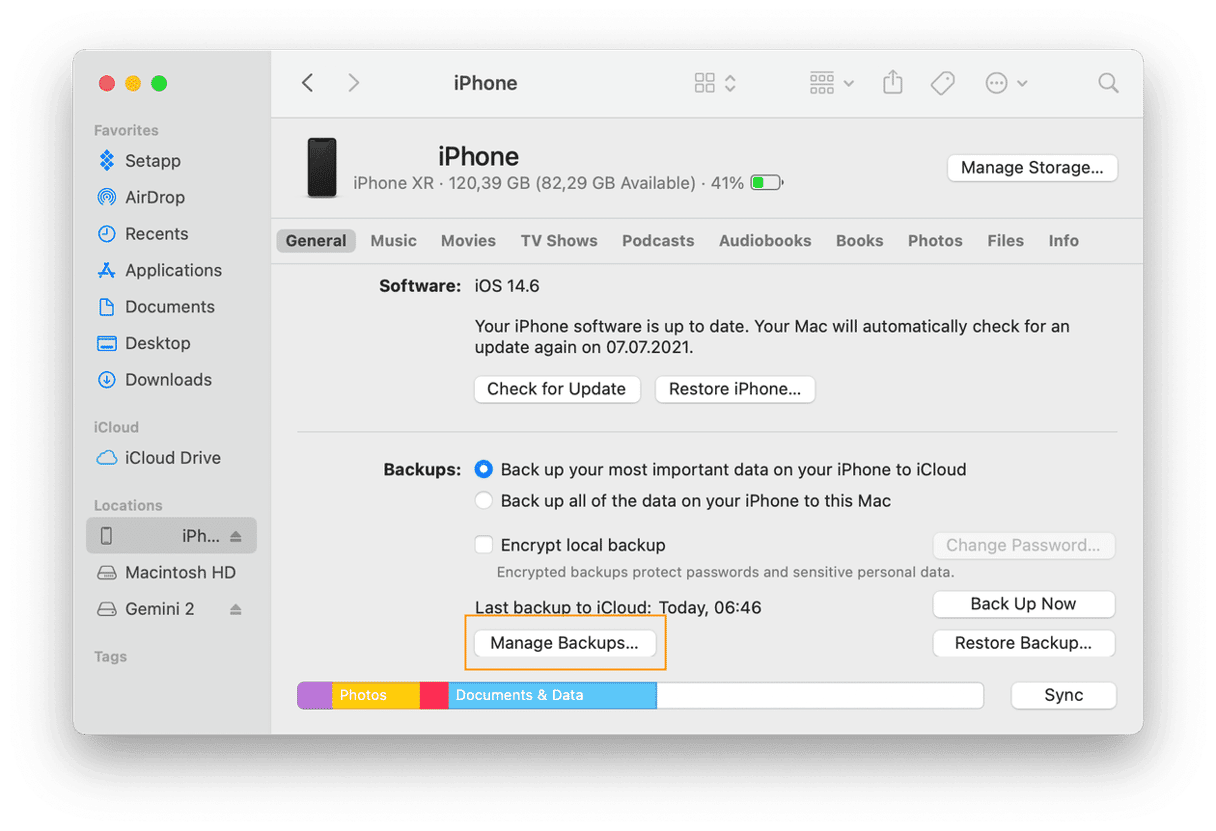Open Documents in the sidebar
The height and width of the screenshot is (831, 1216).
point(170,307)
